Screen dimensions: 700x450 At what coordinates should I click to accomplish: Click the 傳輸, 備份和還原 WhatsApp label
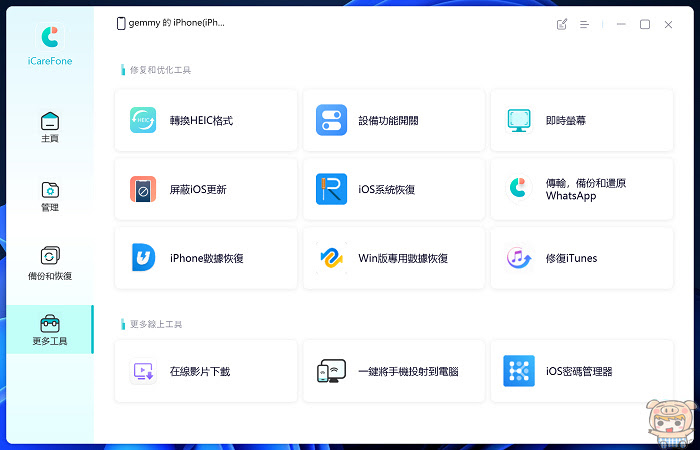coord(586,189)
